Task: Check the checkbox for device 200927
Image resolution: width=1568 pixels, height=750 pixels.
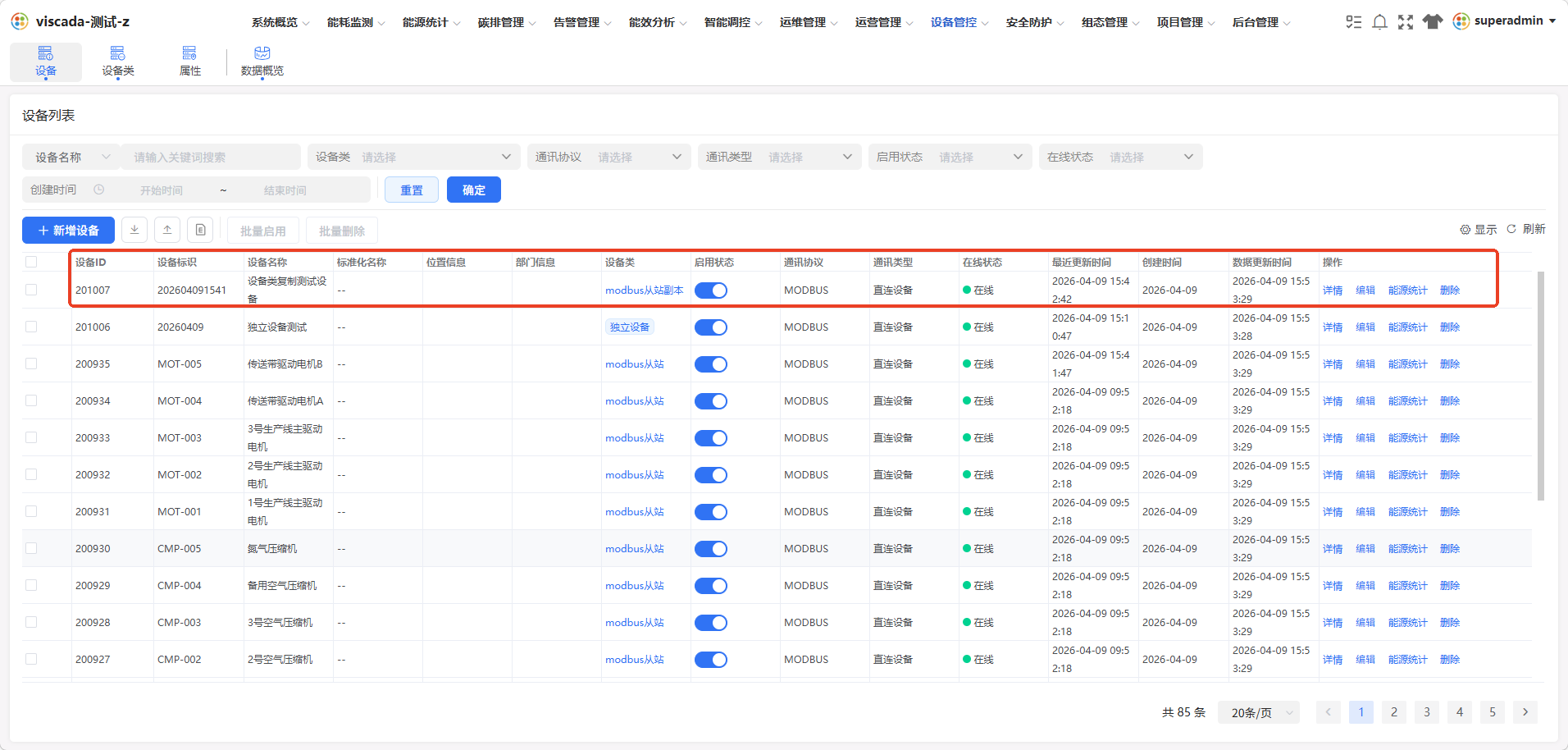Action: click(x=31, y=659)
